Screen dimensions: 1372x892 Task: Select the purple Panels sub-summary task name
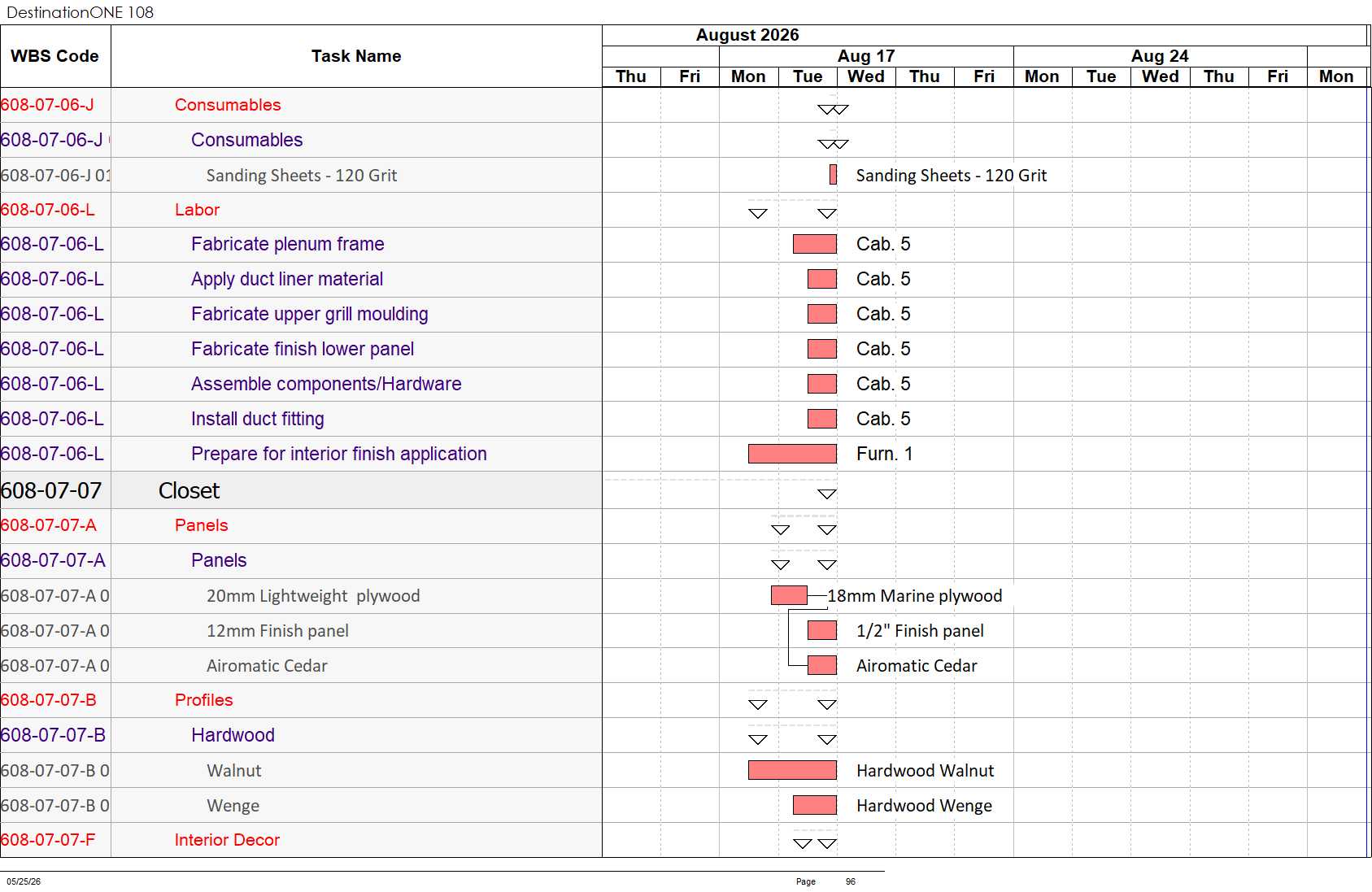pyautogui.click(x=219, y=560)
